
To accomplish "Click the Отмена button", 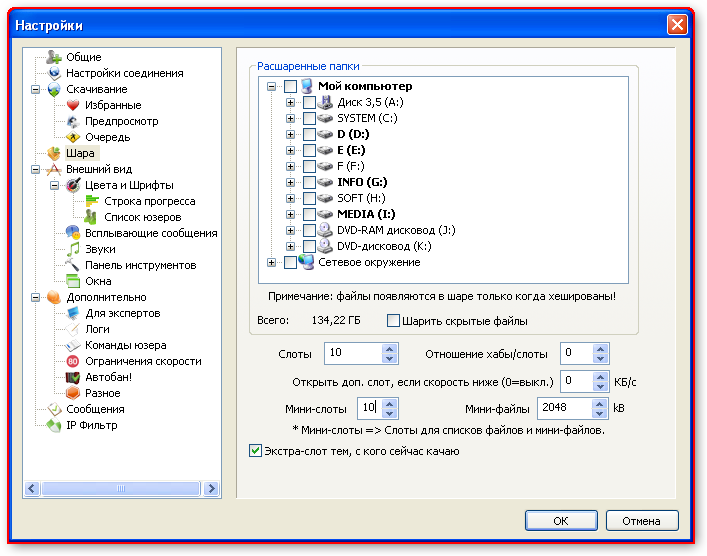I will [x=642, y=521].
